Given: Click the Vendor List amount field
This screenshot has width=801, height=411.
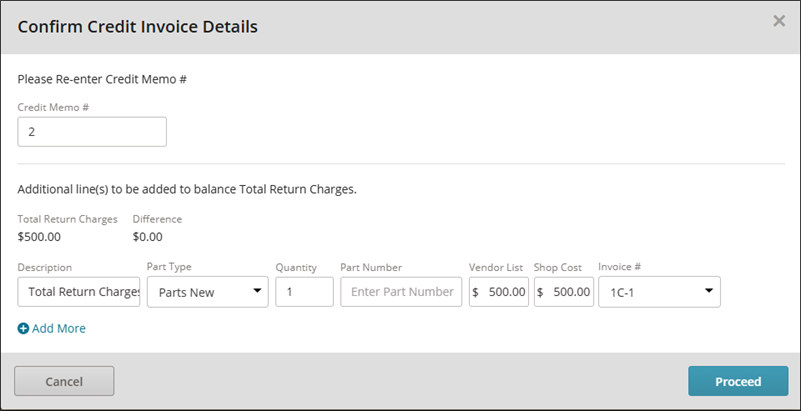Looking at the screenshot, I should (x=506, y=292).
